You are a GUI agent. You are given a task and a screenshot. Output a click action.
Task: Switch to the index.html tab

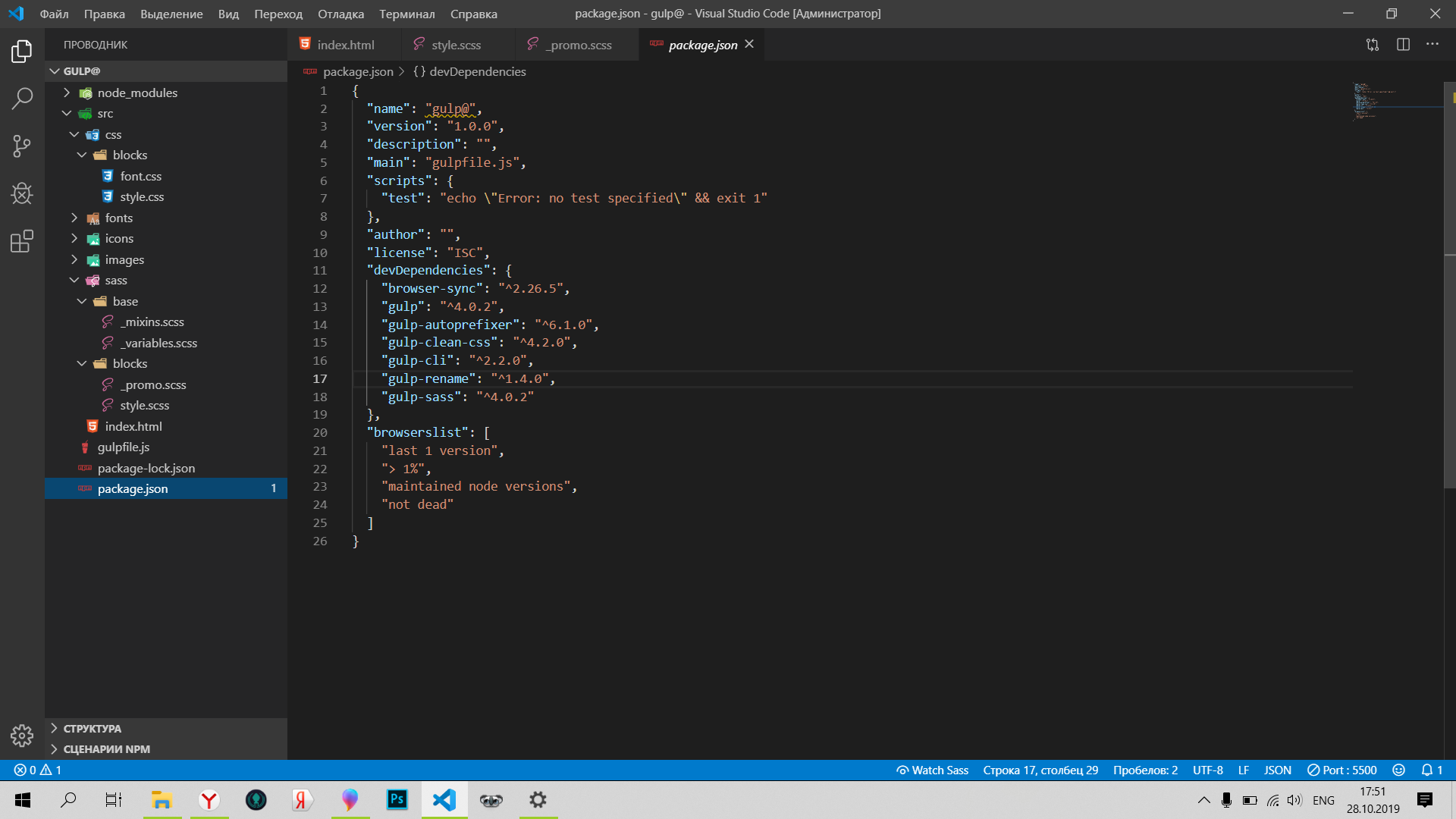click(345, 45)
